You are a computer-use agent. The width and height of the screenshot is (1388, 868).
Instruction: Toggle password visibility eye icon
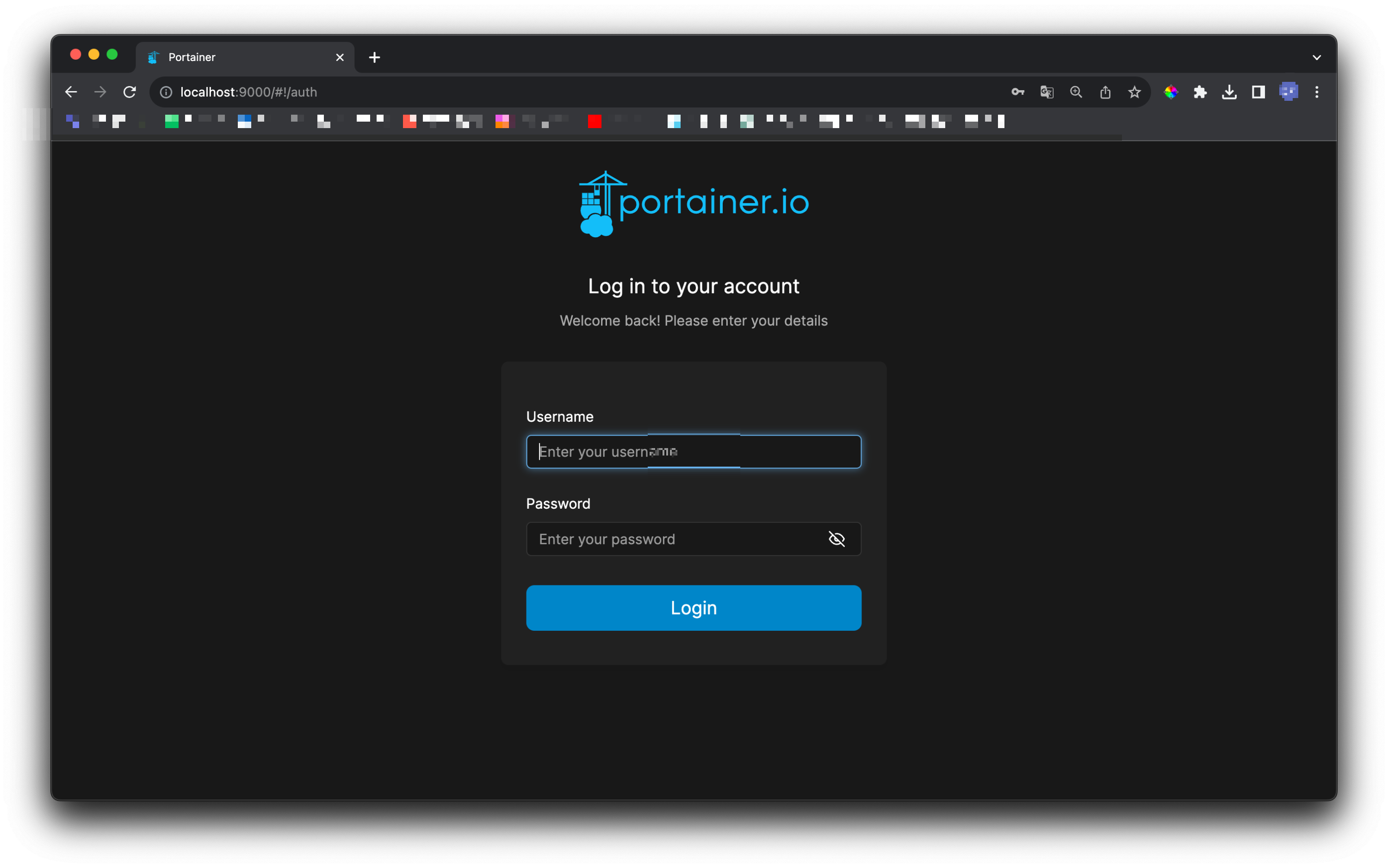point(836,539)
